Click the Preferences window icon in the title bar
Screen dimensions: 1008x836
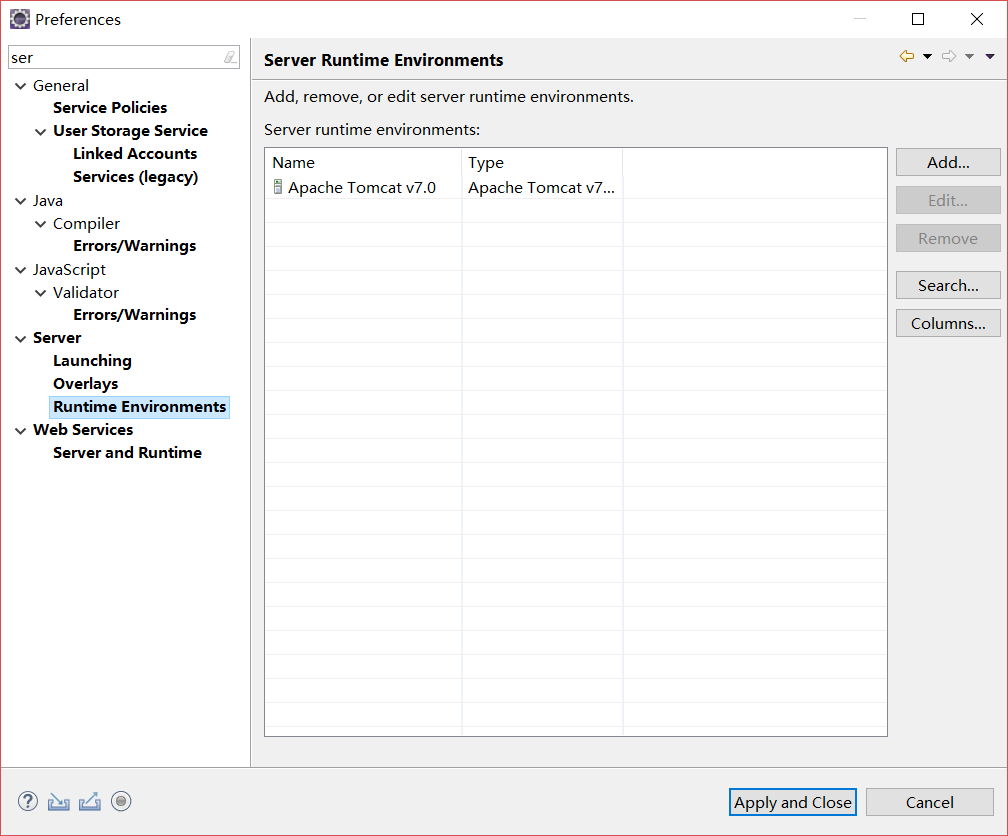[x=19, y=19]
